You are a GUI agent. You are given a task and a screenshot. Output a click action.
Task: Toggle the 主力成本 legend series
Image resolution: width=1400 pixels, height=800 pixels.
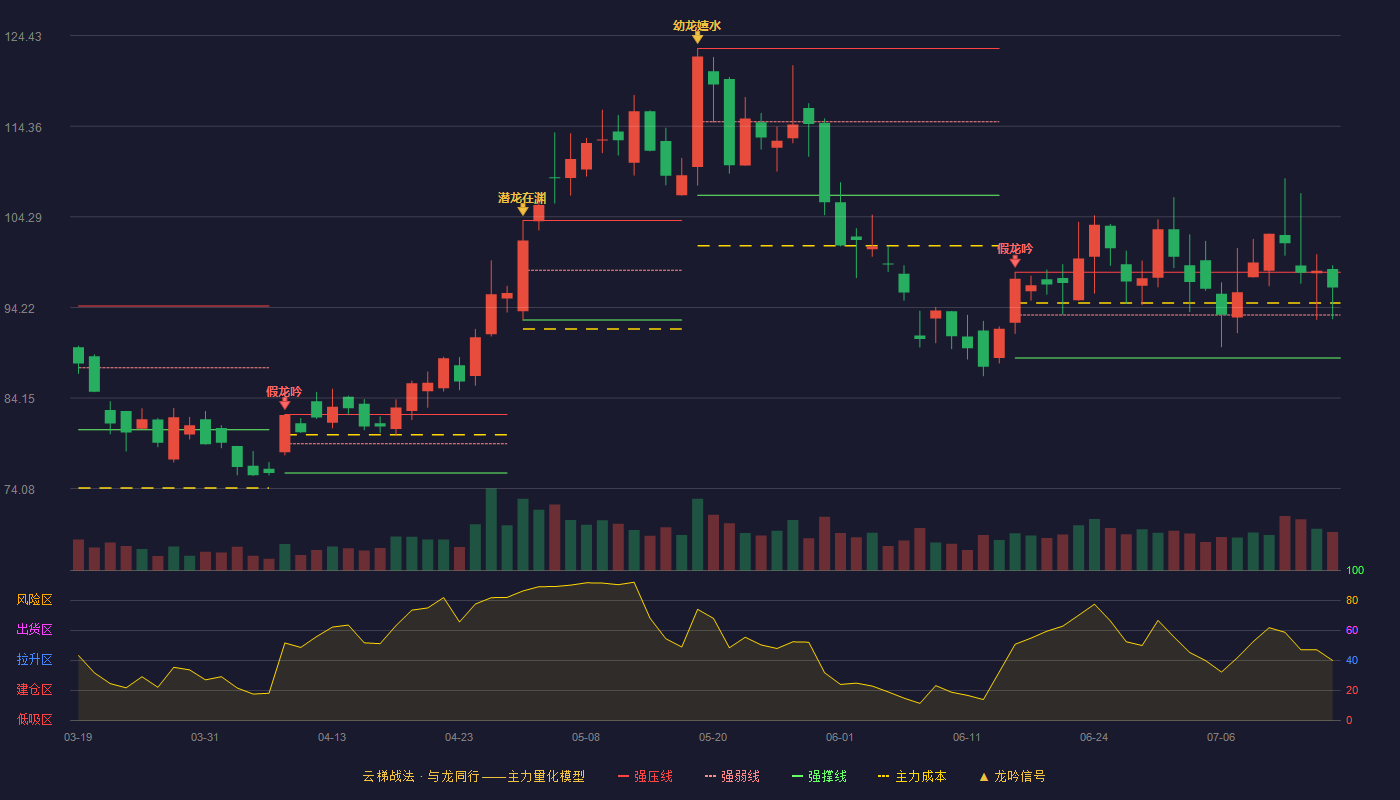click(x=912, y=776)
